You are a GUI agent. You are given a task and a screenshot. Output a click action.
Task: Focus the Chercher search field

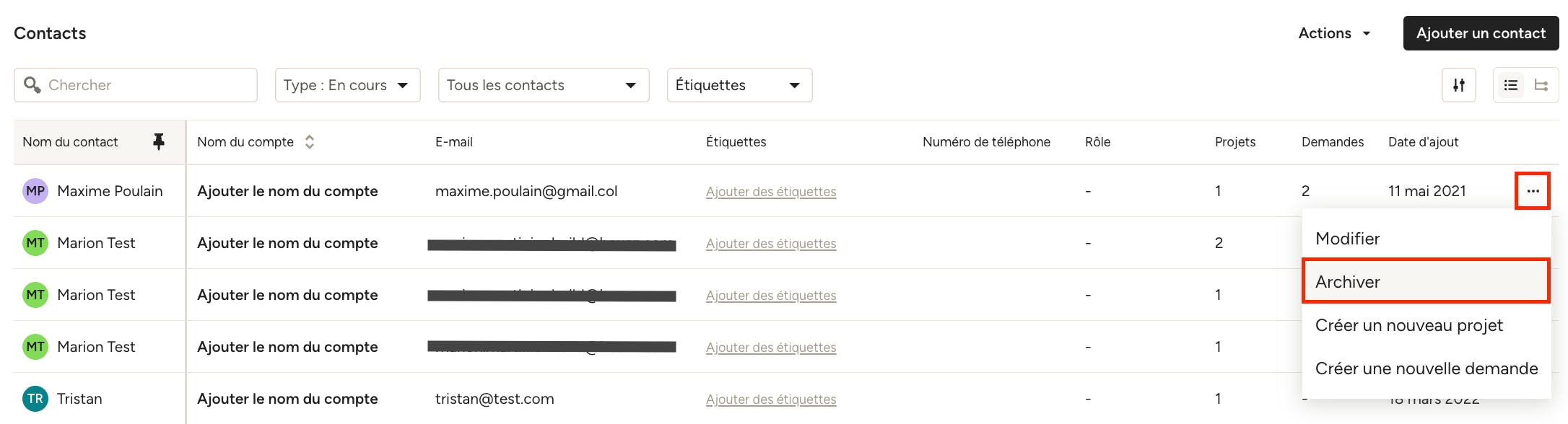click(136, 85)
